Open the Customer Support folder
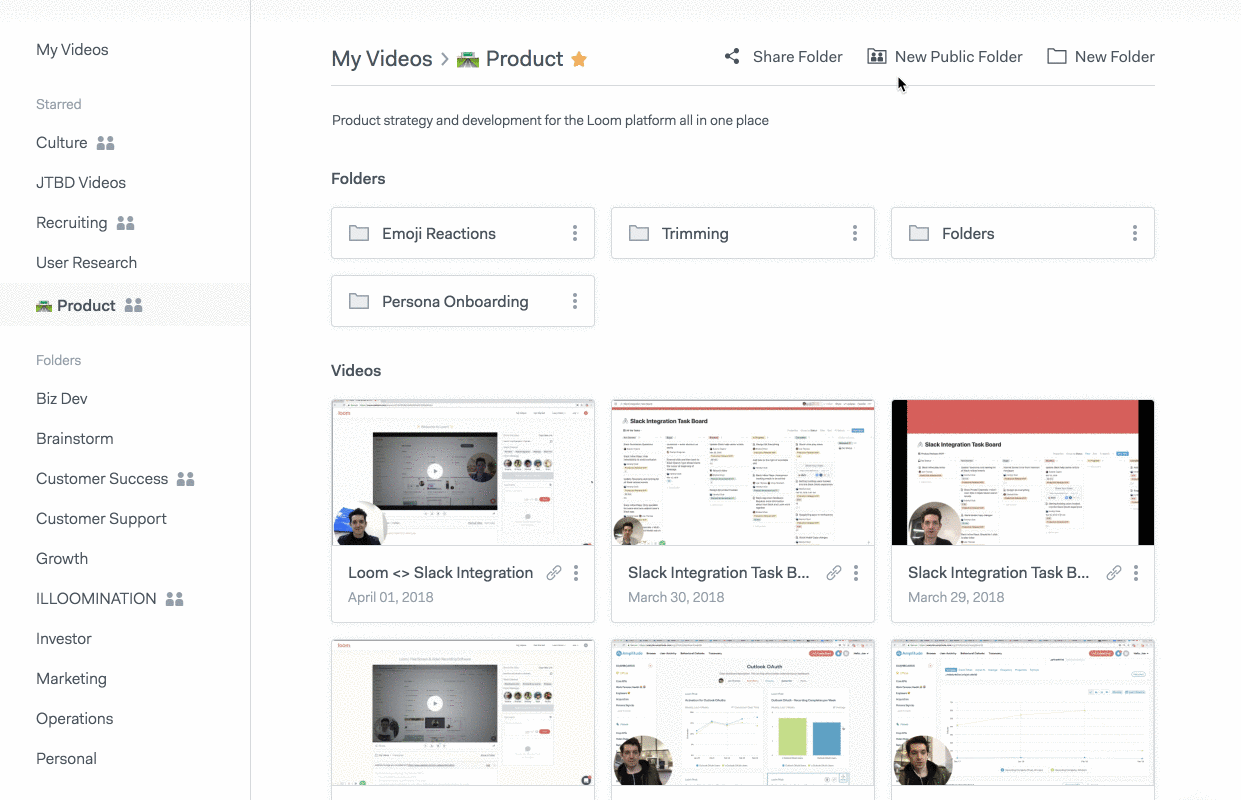 coord(101,519)
